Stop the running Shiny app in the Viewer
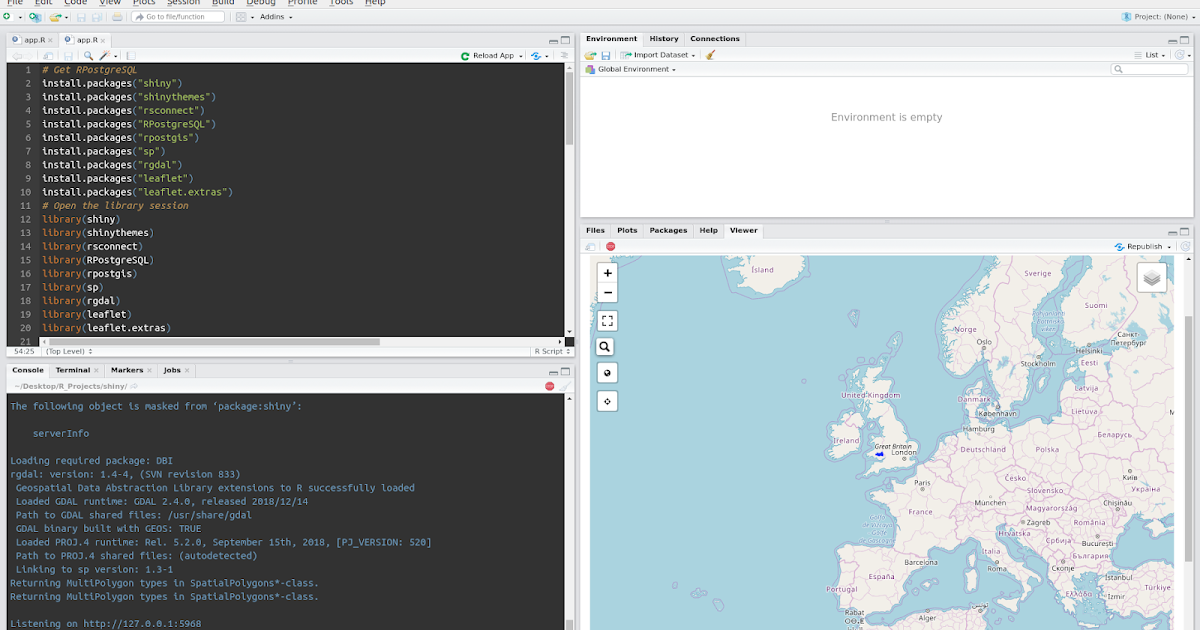The height and width of the screenshot is (630, 1200). tap(611, 246)
